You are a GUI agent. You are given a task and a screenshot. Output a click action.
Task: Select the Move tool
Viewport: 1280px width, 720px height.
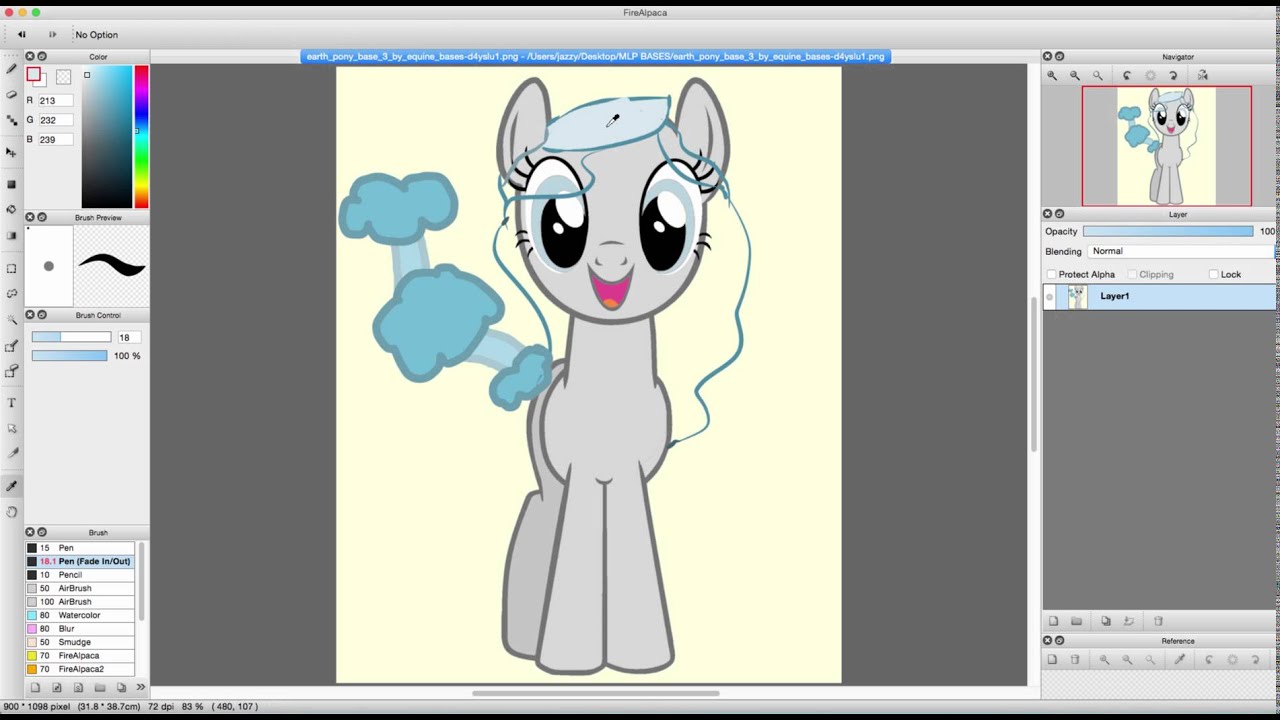[11, 152]
